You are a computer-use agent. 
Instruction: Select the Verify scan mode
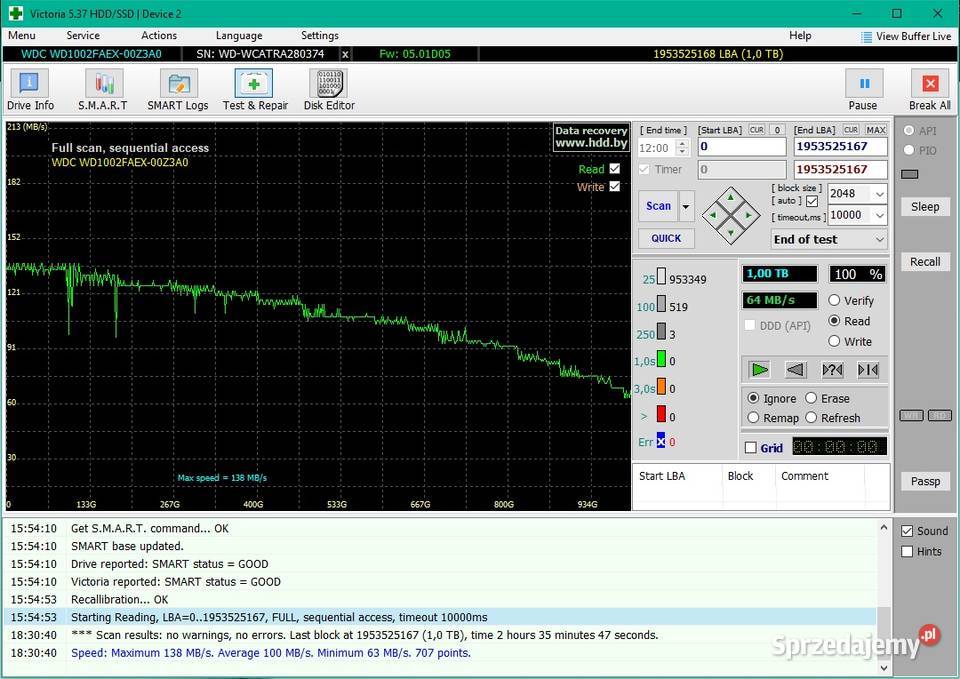834,300
